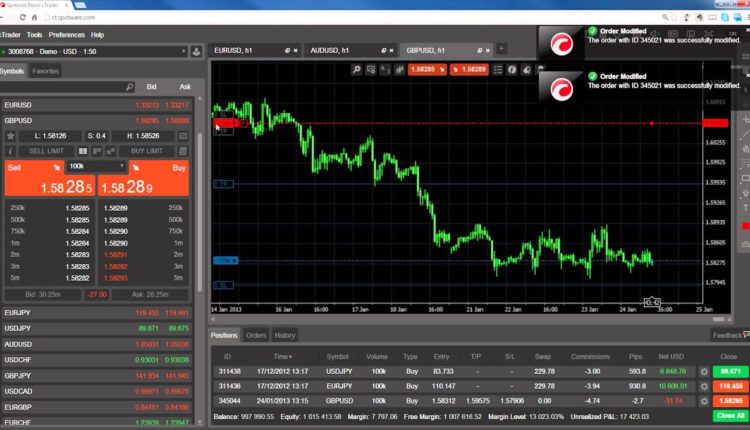Click the blue 100k entry position marker on chart
Screen dimensions: 750x430
tap(225, 261)
